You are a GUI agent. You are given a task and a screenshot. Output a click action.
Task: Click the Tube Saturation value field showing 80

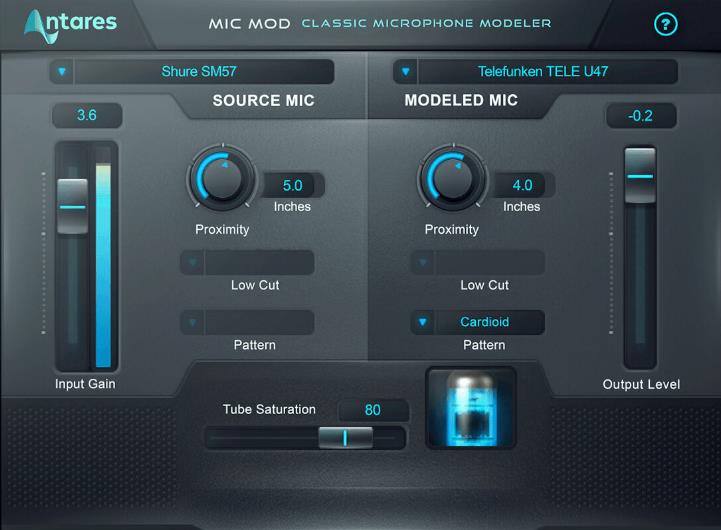coord(373,410)
